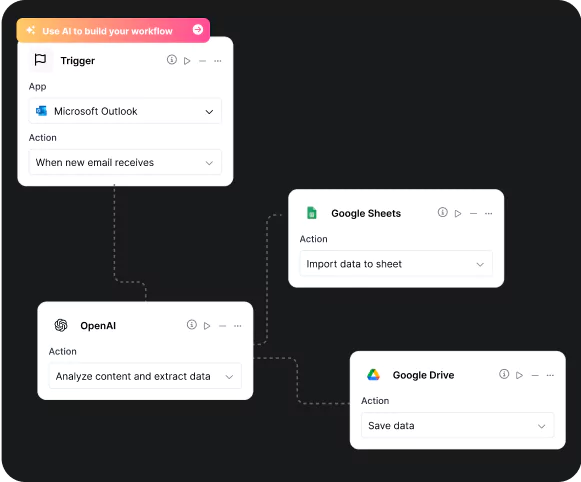
Task: Open more options on OpenAI card
Action: pos(238,326)
